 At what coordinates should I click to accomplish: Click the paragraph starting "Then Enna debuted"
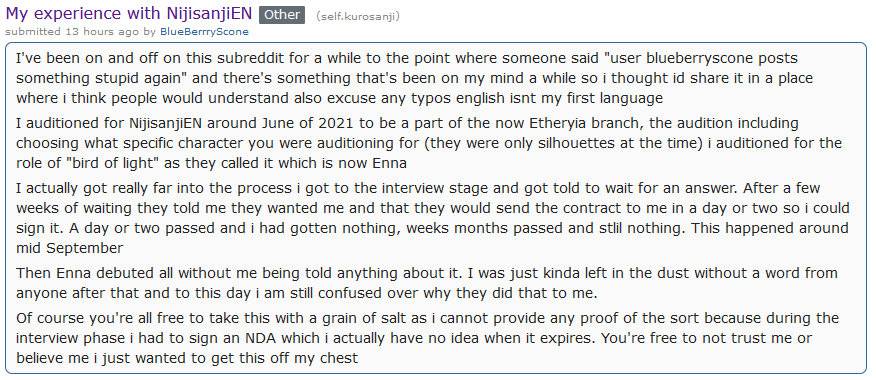(x=427, y=283)
